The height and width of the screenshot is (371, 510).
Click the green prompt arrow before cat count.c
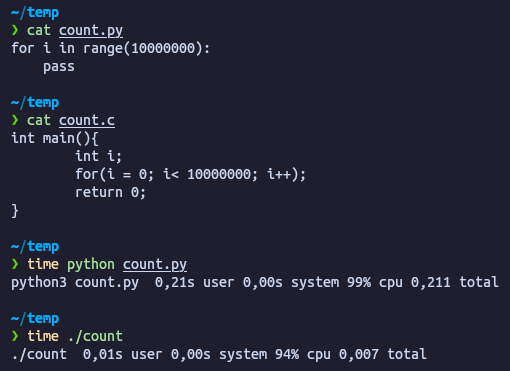point(15,120)
